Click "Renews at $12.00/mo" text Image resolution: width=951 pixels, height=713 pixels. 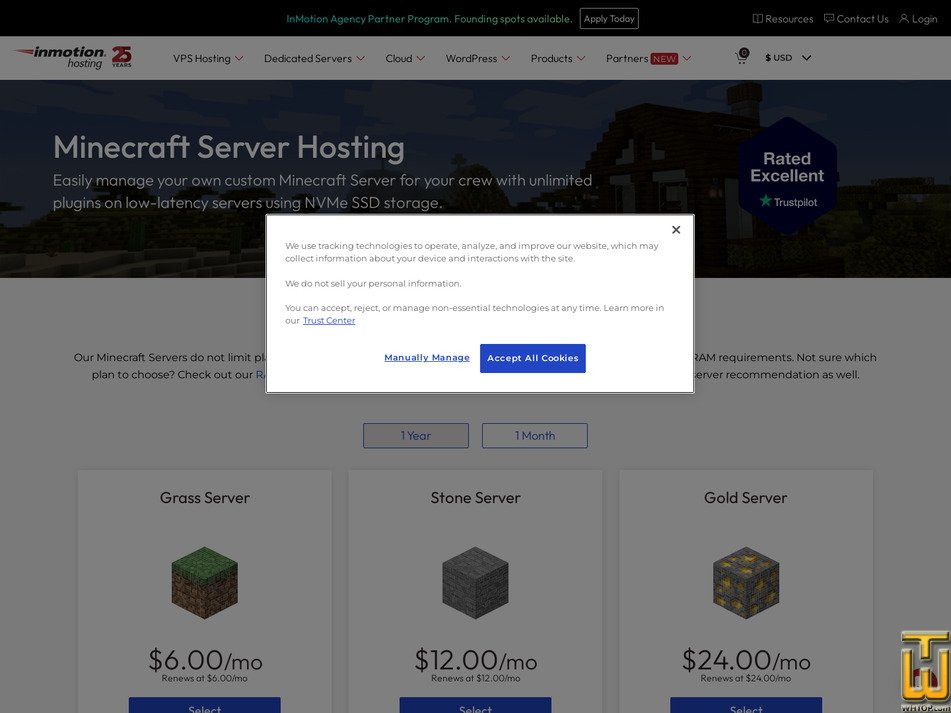476,678
